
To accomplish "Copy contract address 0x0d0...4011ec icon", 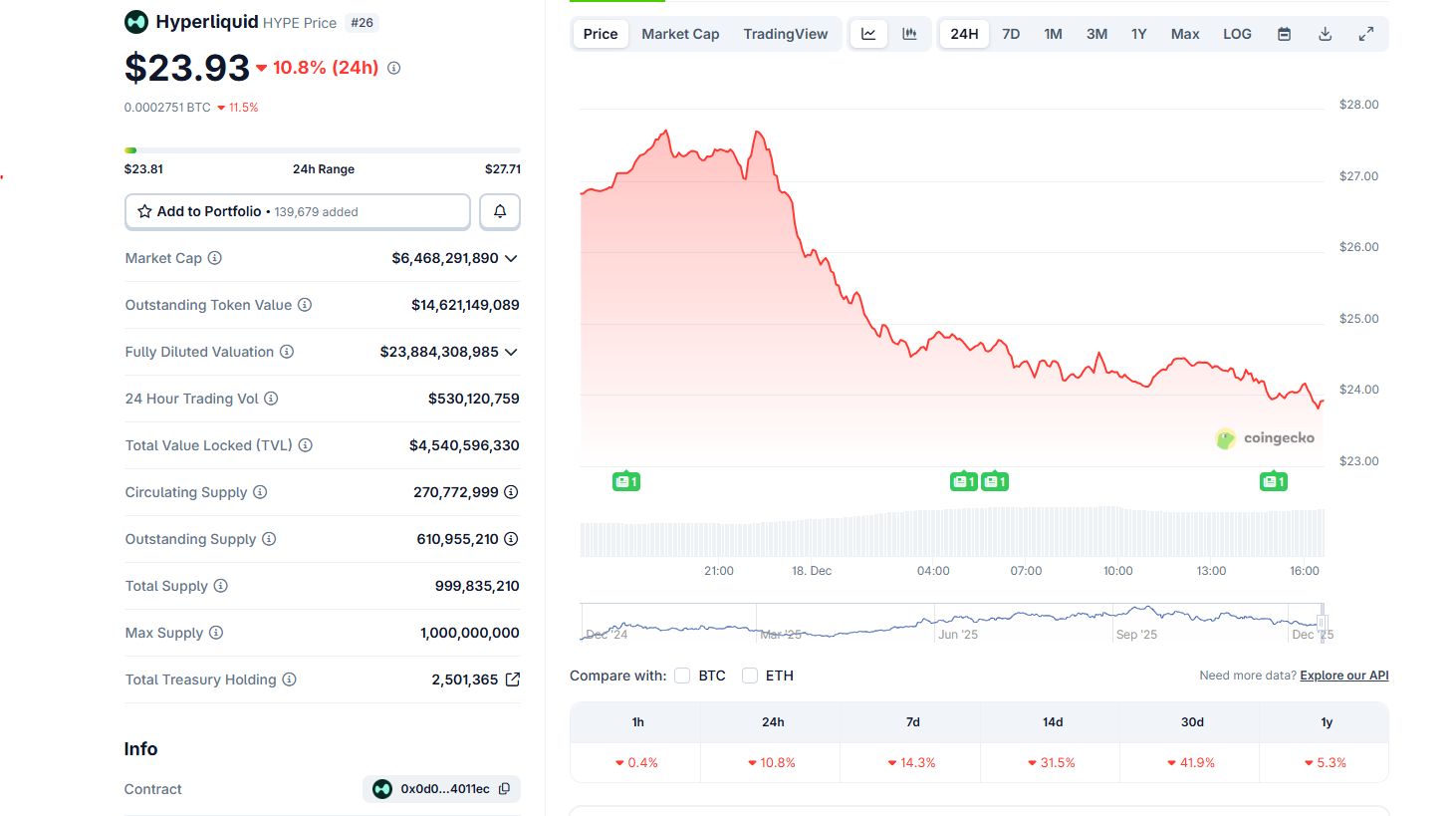I will click(x=504, y=789).
